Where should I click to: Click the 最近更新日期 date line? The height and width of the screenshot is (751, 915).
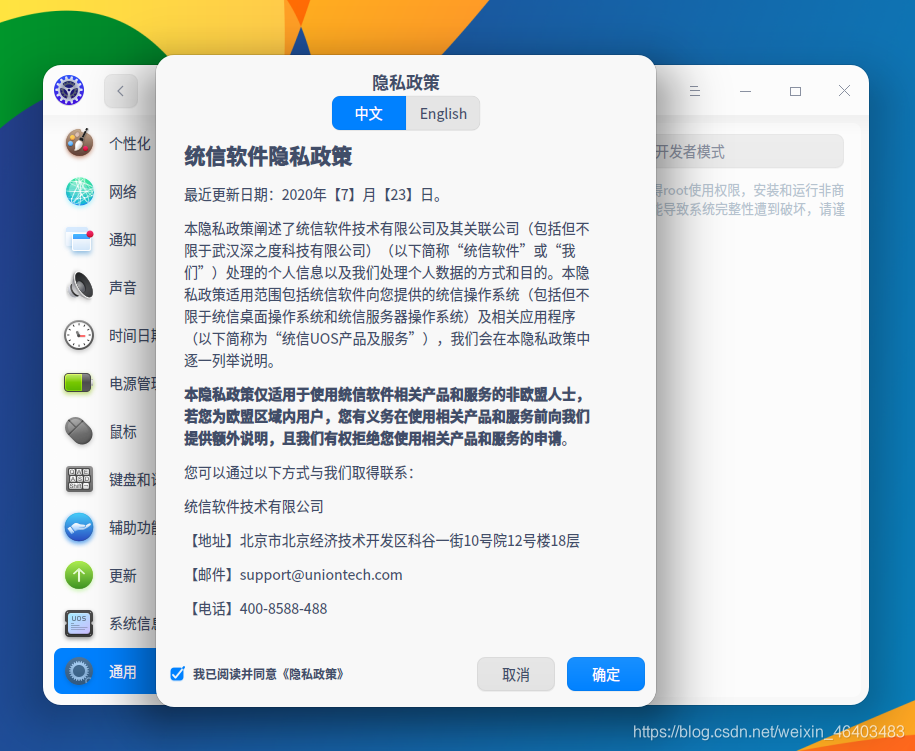pos(314,195)
